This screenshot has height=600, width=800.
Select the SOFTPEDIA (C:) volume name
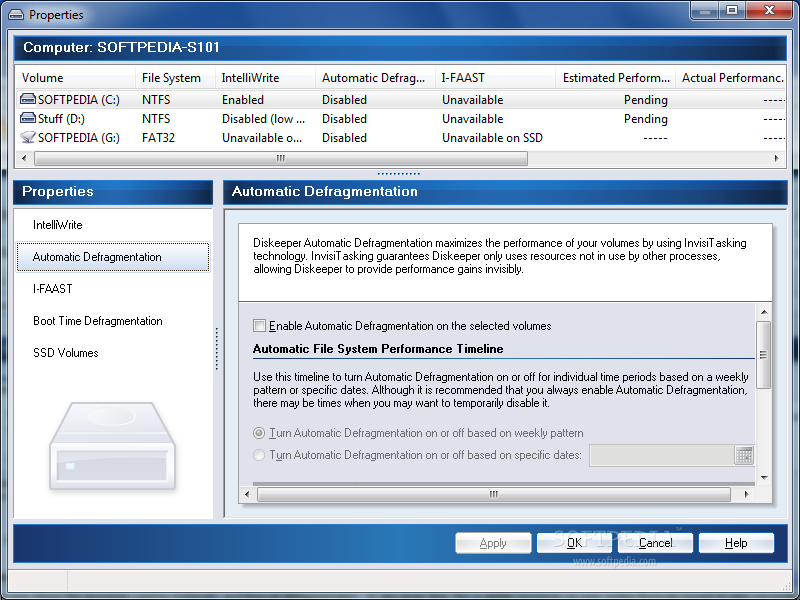pyautogui.click(x=79, y=99)
